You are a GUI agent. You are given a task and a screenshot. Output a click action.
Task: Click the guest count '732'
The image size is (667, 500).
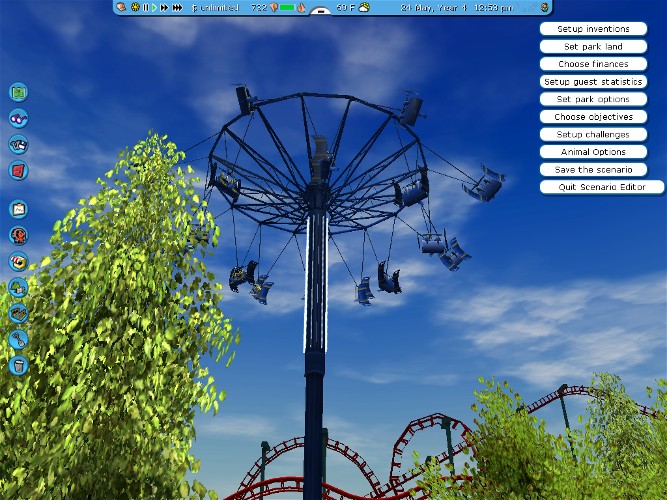point(259,8)
